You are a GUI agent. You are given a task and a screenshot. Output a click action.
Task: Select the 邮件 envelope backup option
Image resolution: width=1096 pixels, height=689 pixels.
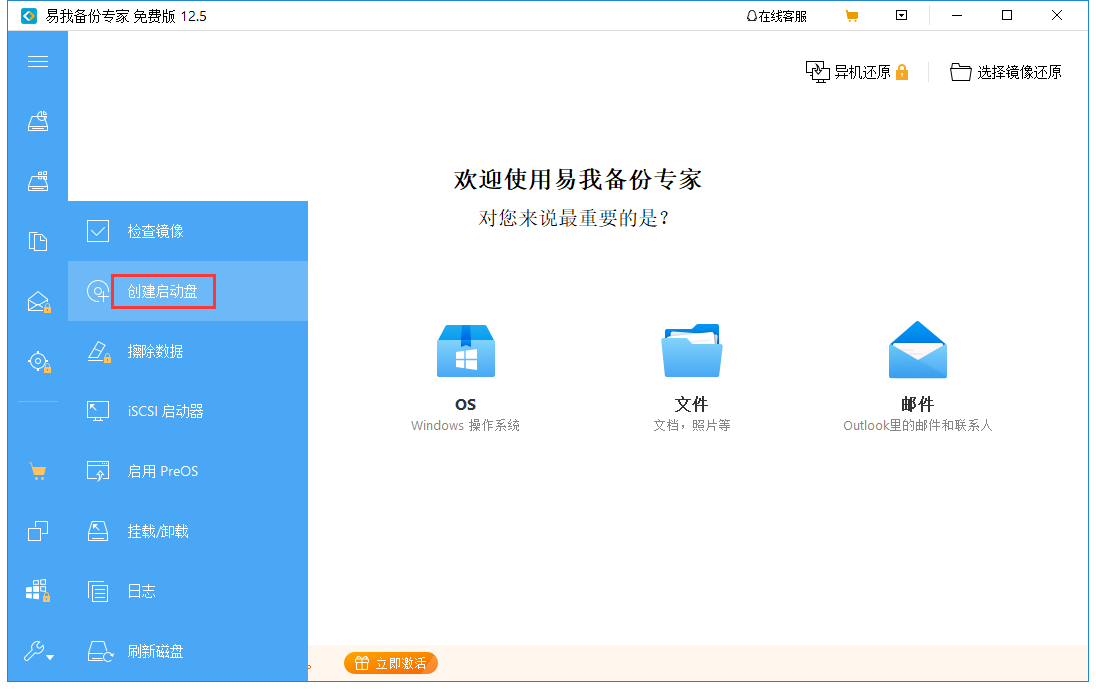click(x=917, y=377)
